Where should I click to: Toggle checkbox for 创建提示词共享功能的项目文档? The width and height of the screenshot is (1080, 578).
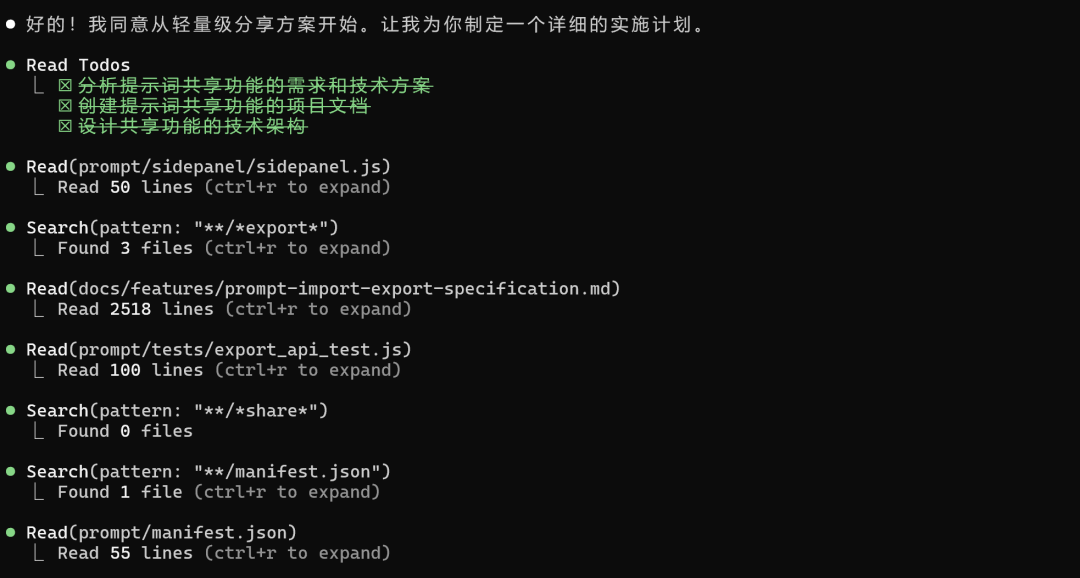coord(65,107)
